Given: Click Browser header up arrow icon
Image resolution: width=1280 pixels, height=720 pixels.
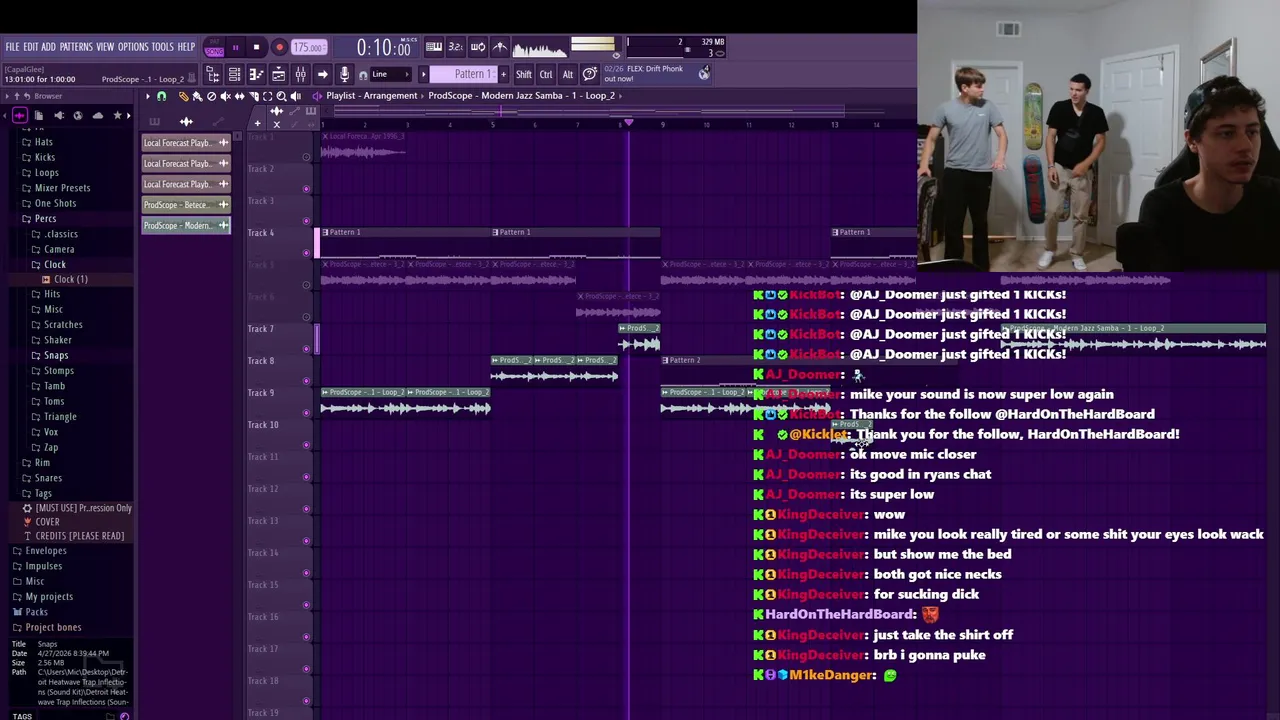Looking at the screenshot, I should (17, 96).
